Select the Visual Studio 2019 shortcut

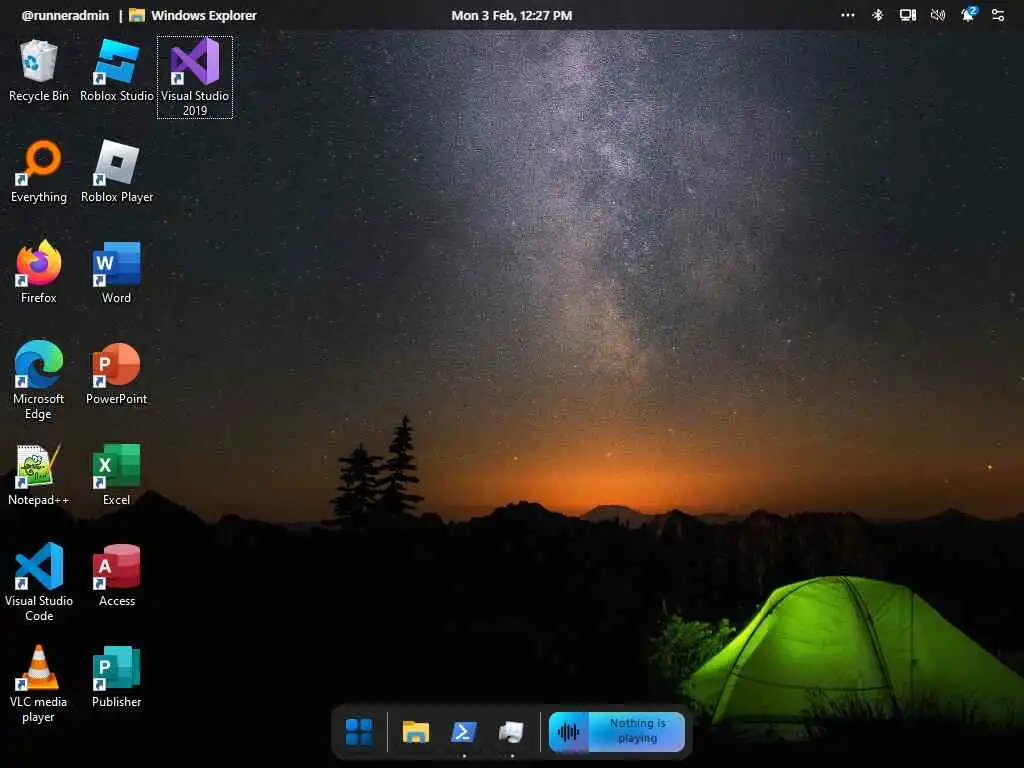coord(195,77)
